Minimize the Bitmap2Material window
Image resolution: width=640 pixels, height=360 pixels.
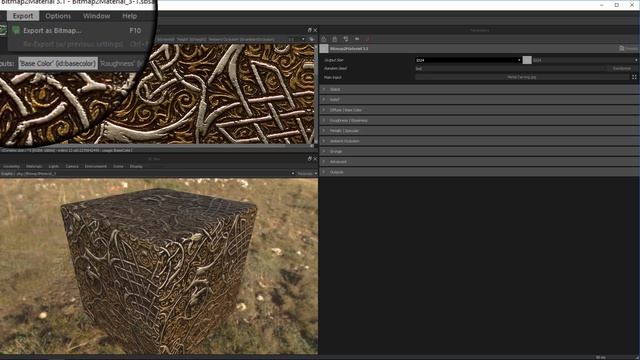point(602,5)
